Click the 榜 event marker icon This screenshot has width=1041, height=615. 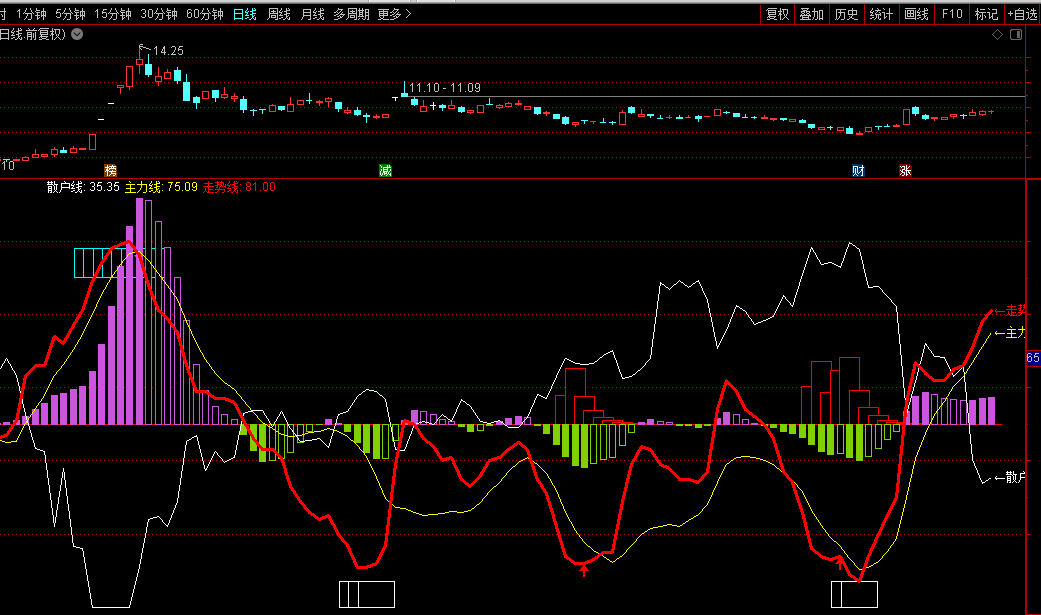[x=111, y=171]
